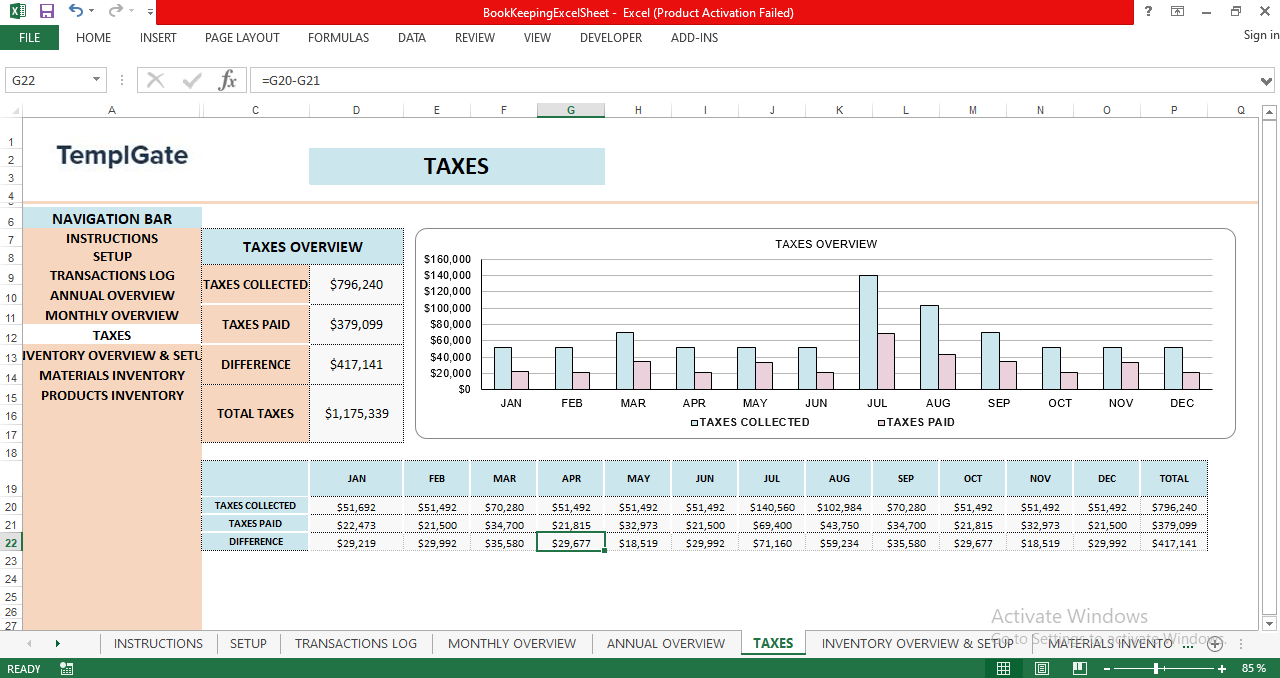Open the DATA ribbon tab

coord(412,38)
